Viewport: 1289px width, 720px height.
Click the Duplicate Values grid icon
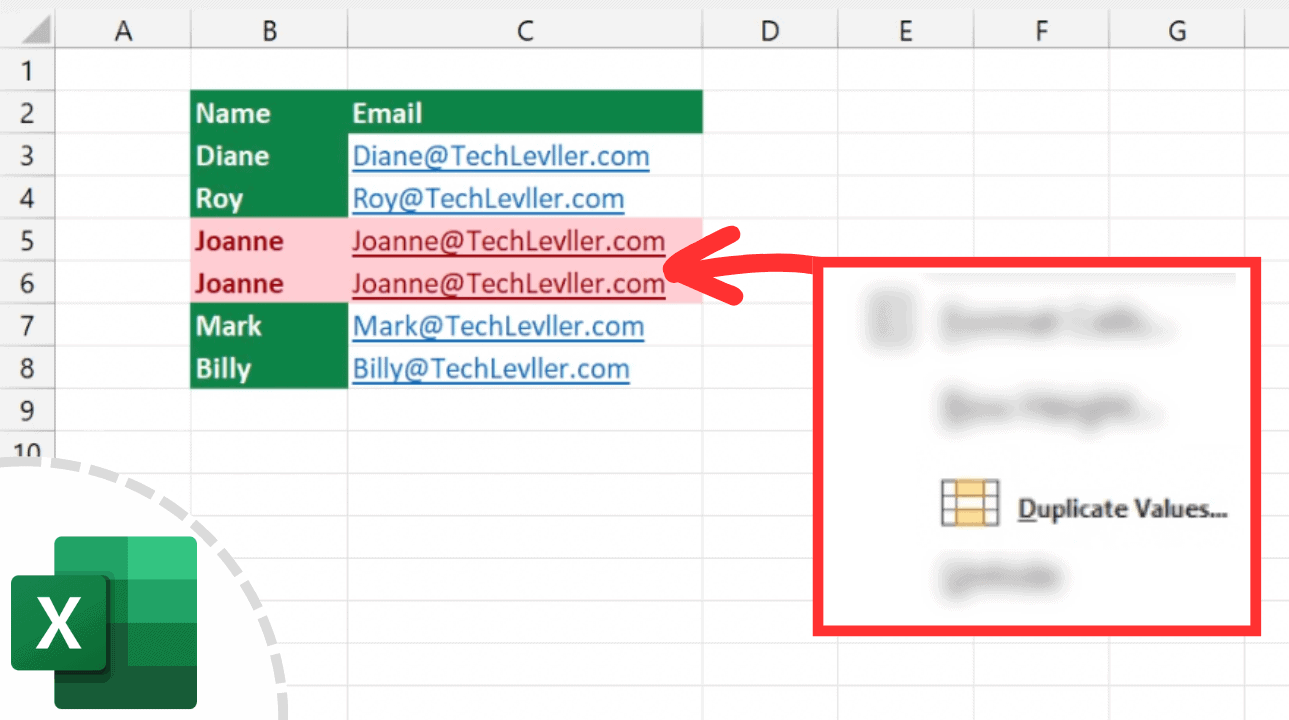pos(969,502)
